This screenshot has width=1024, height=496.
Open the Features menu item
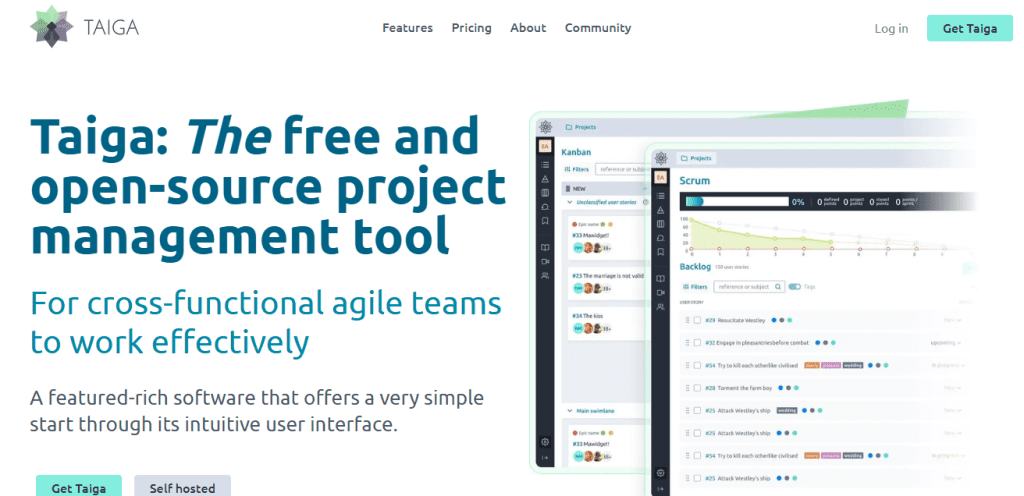[408, 28]
